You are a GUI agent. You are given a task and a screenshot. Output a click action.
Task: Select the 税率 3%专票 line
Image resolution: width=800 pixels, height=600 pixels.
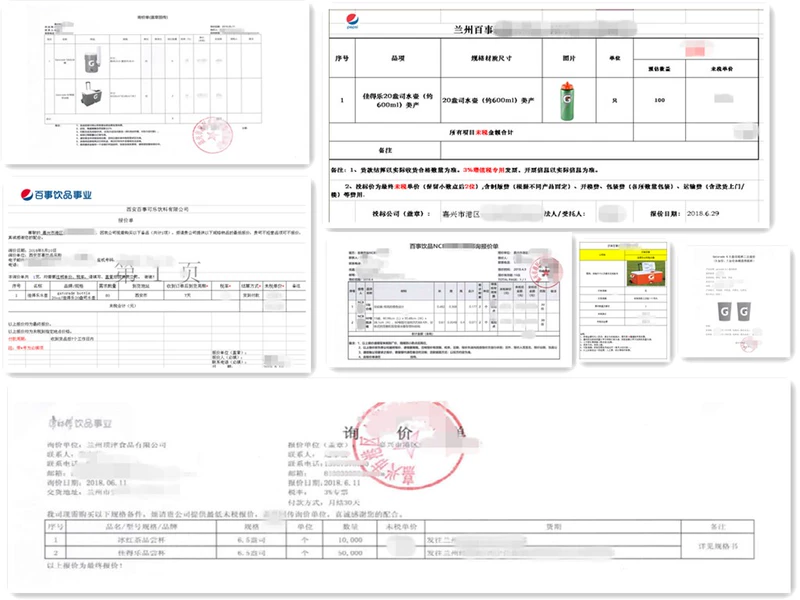point(318,492)
